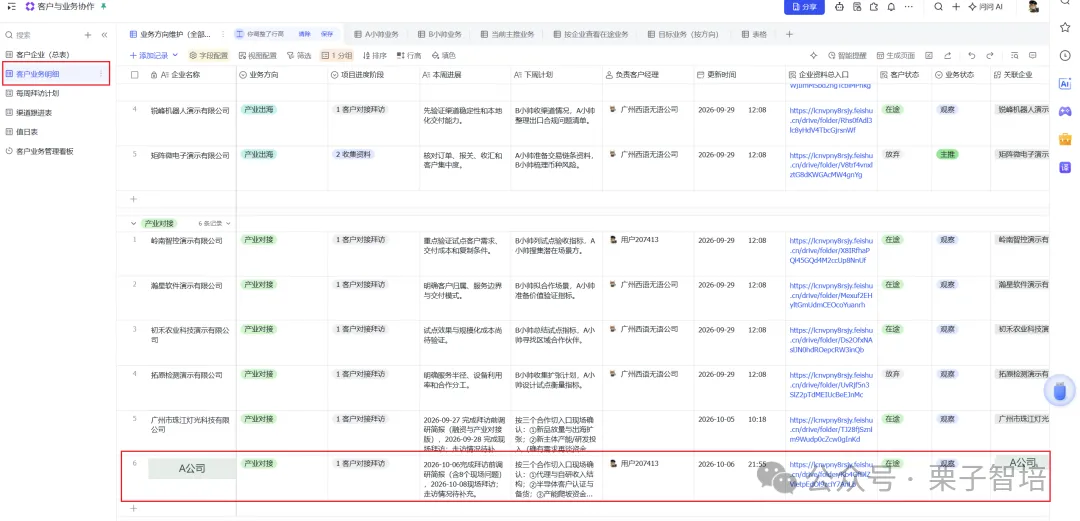Viewport: 1080px width, 521px height.
Task: Open 生成页面 generate page
Action: tap(895, 55)
